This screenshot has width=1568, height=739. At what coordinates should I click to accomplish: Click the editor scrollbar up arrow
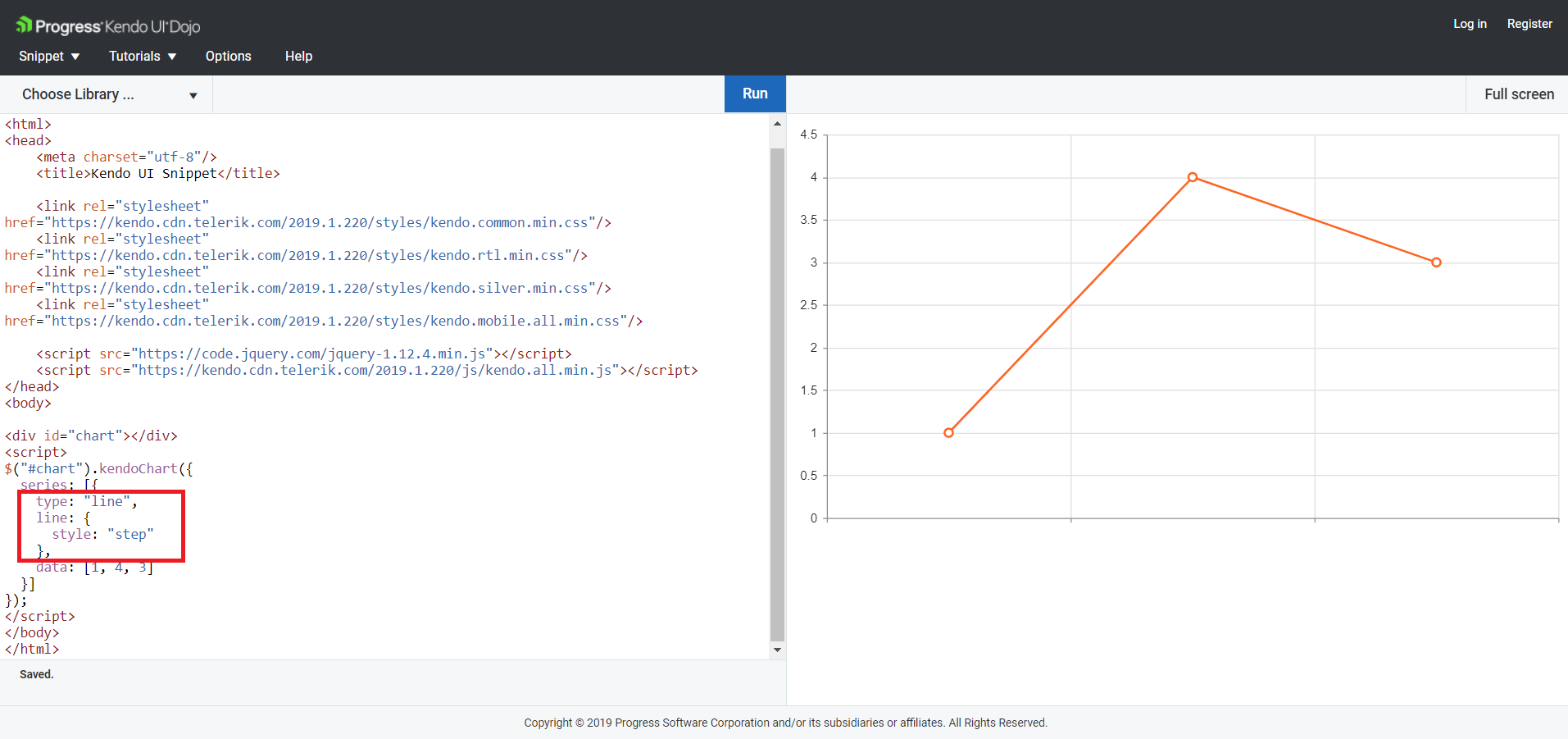click(x=777, y=124)
